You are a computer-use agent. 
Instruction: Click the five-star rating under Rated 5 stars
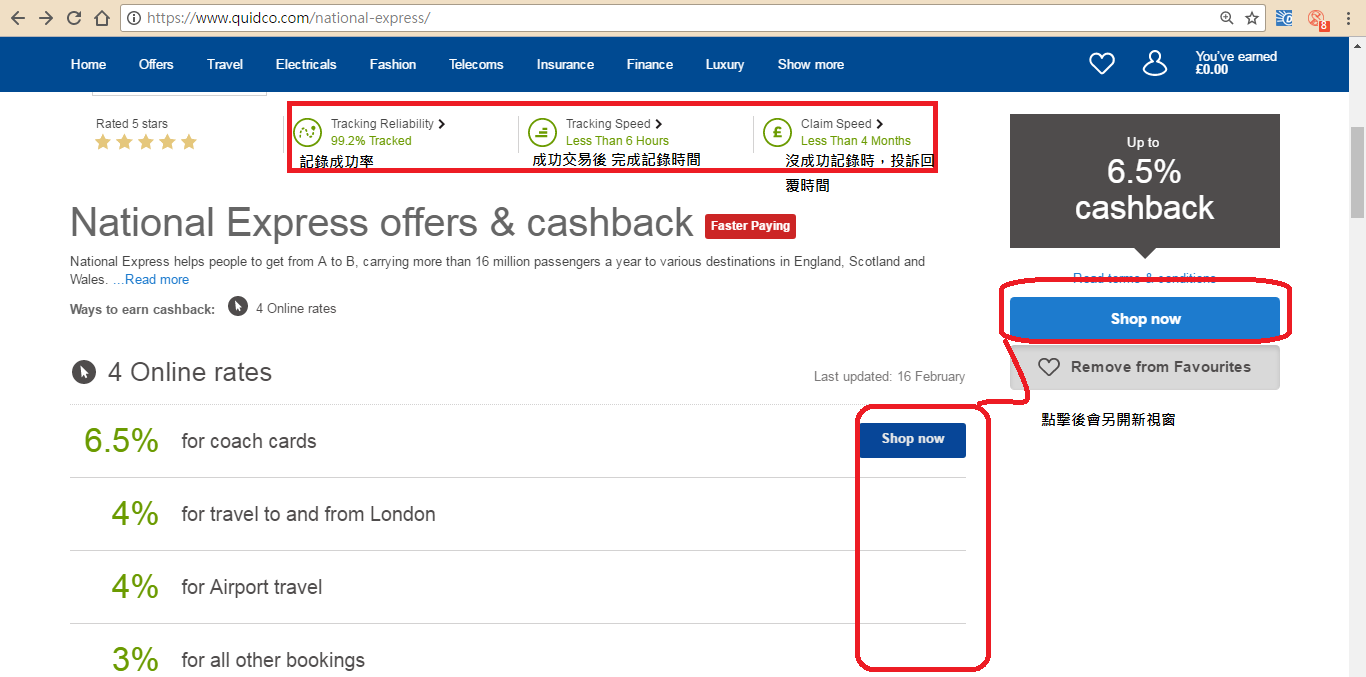[x=146, y=142]
